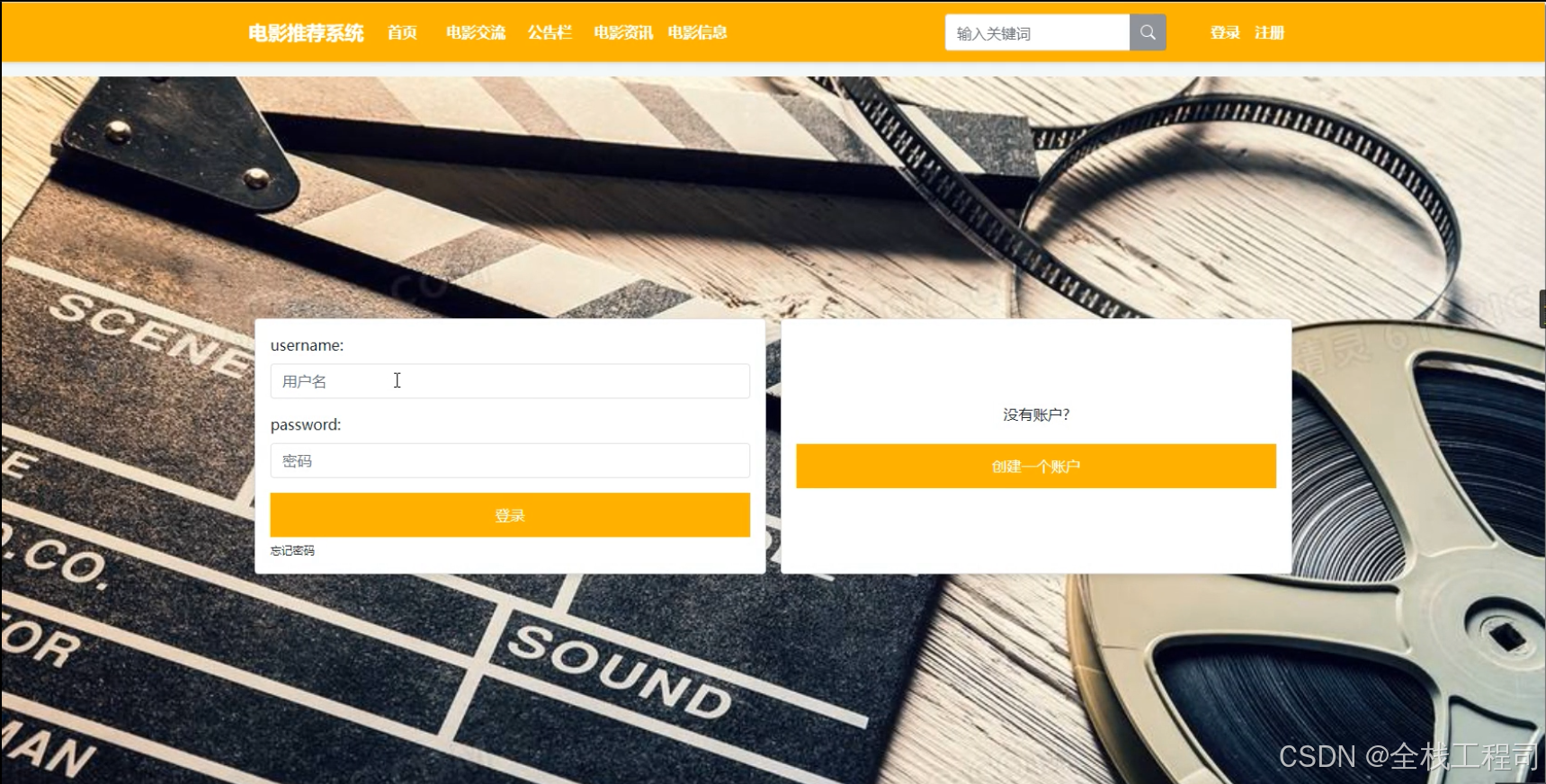
Task: Click the search magnifier icon button
Action: [x=1148, y=32]
